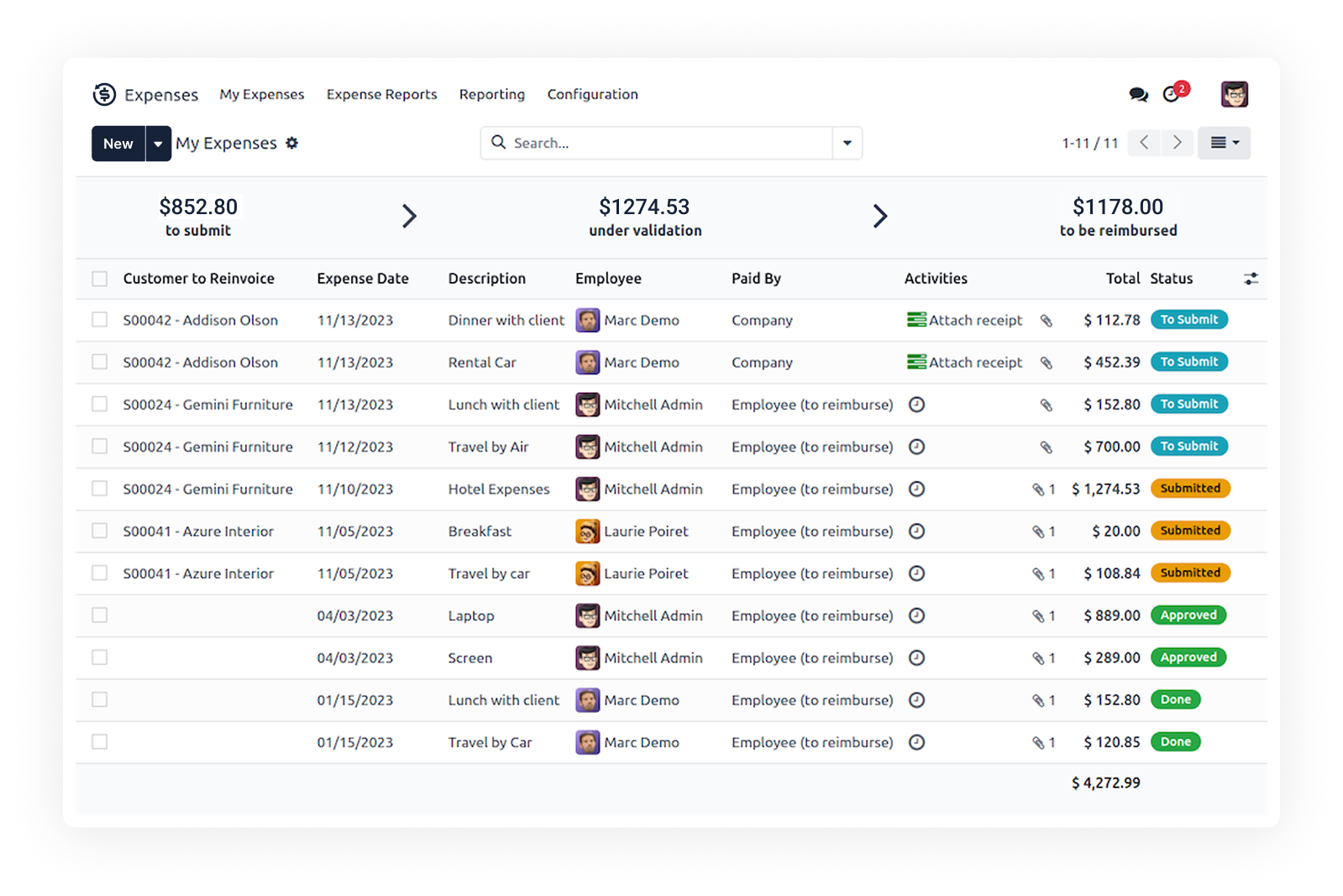Open the Reporting menu
The height and width of the screenshot is (896, 1343).
point(492,94)
